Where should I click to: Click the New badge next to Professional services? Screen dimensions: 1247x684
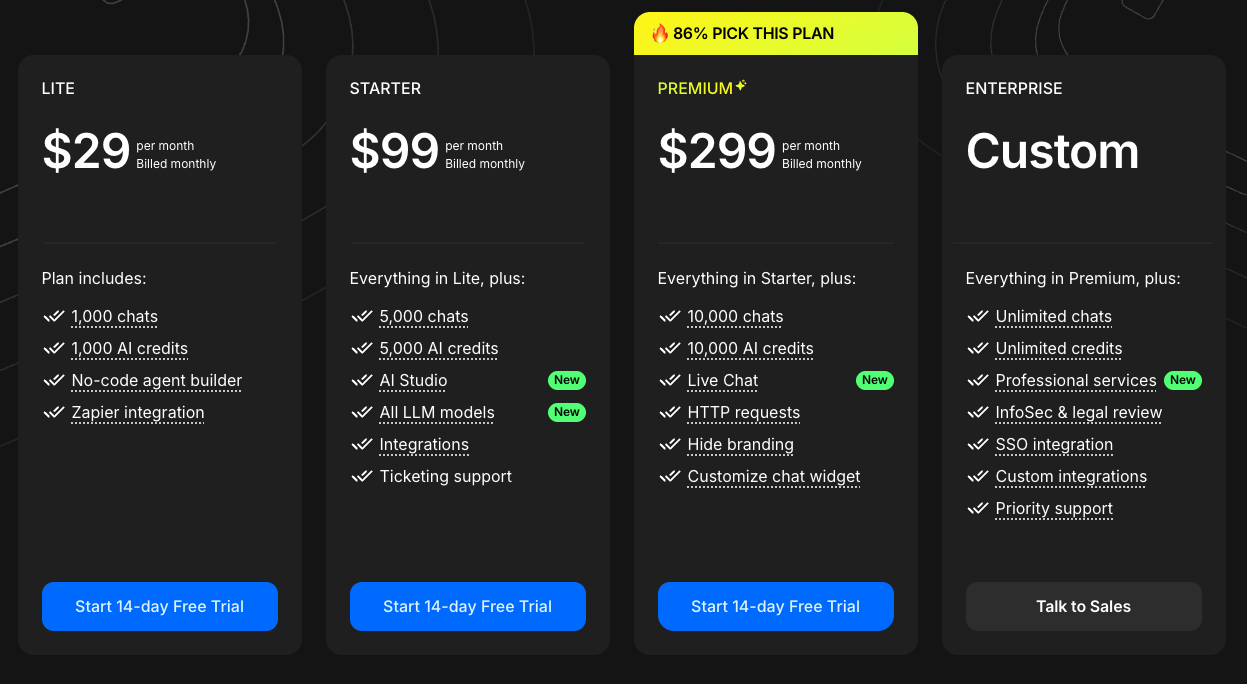click(1182, 380)
